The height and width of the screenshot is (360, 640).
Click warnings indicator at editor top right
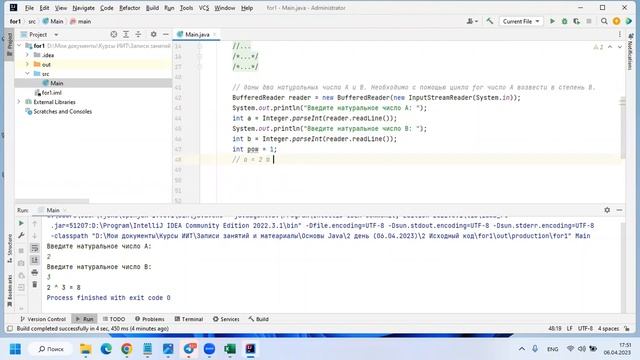tap(598, 47)
